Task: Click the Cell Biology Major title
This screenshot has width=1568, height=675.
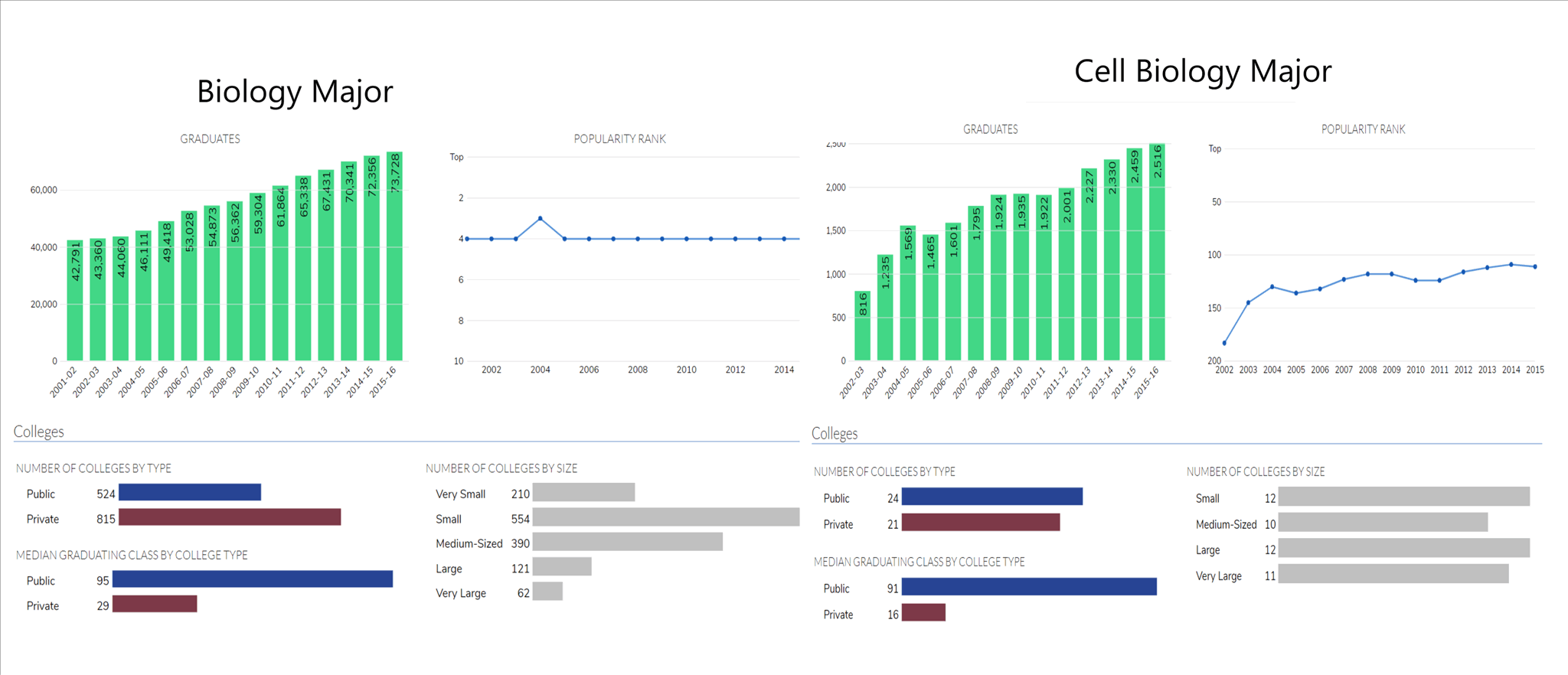Action: click(x=1203, y=71)
